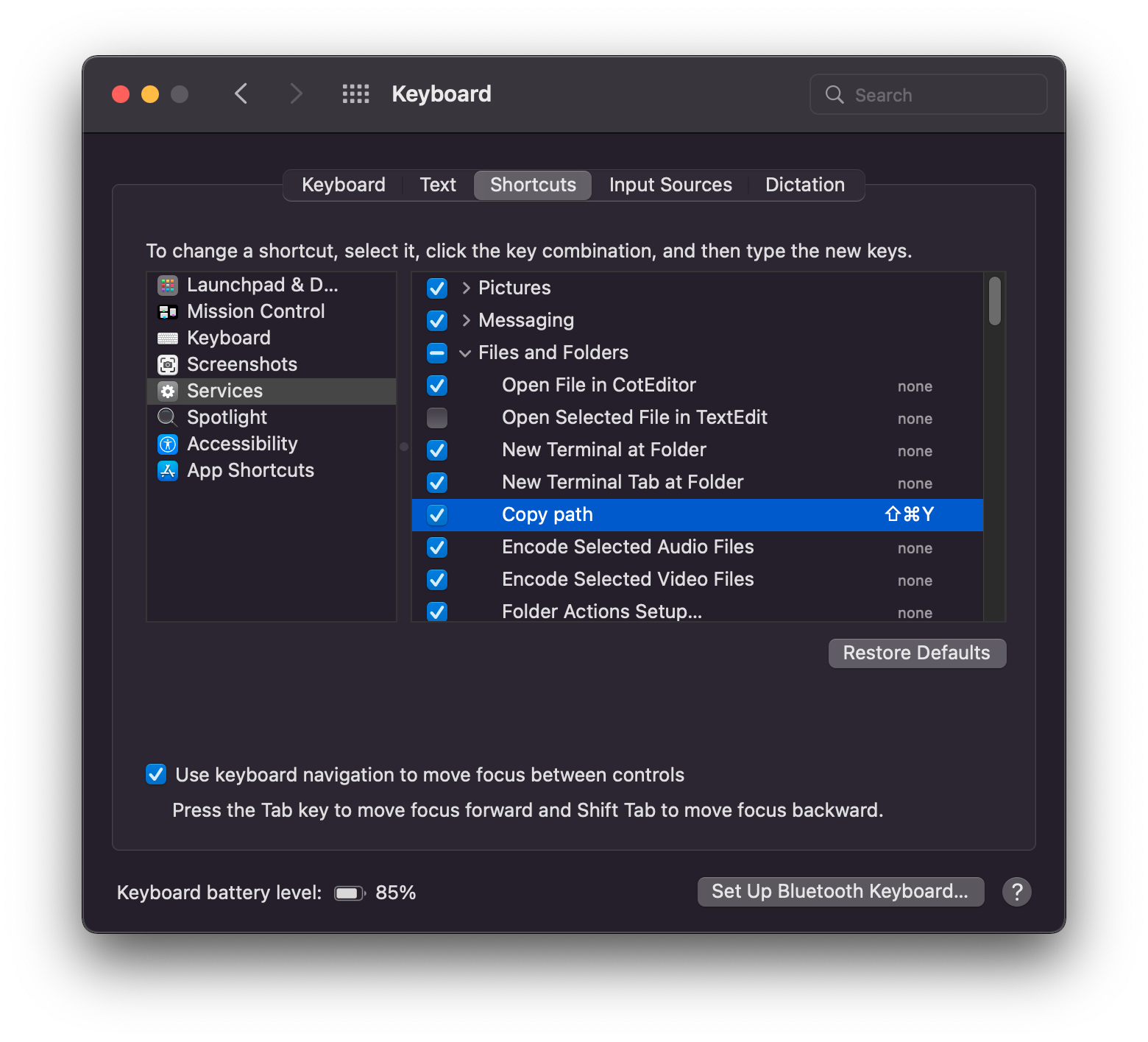Expand the Pictures group chevron

pyautogui.click(x=466, y=288)
